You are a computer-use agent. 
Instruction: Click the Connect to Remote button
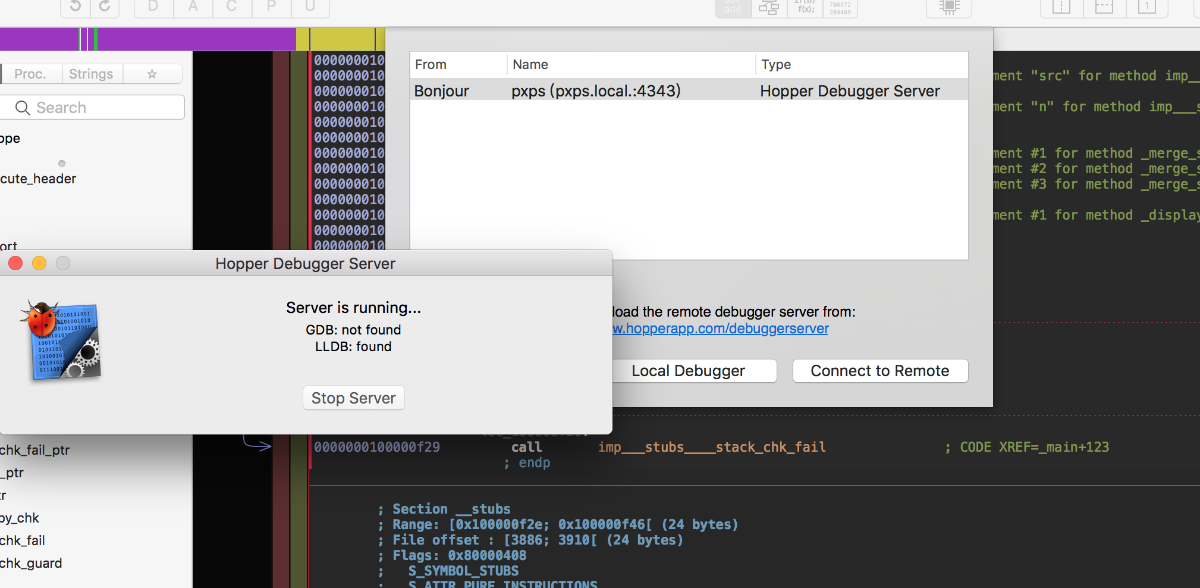click(x=880, y=370)
